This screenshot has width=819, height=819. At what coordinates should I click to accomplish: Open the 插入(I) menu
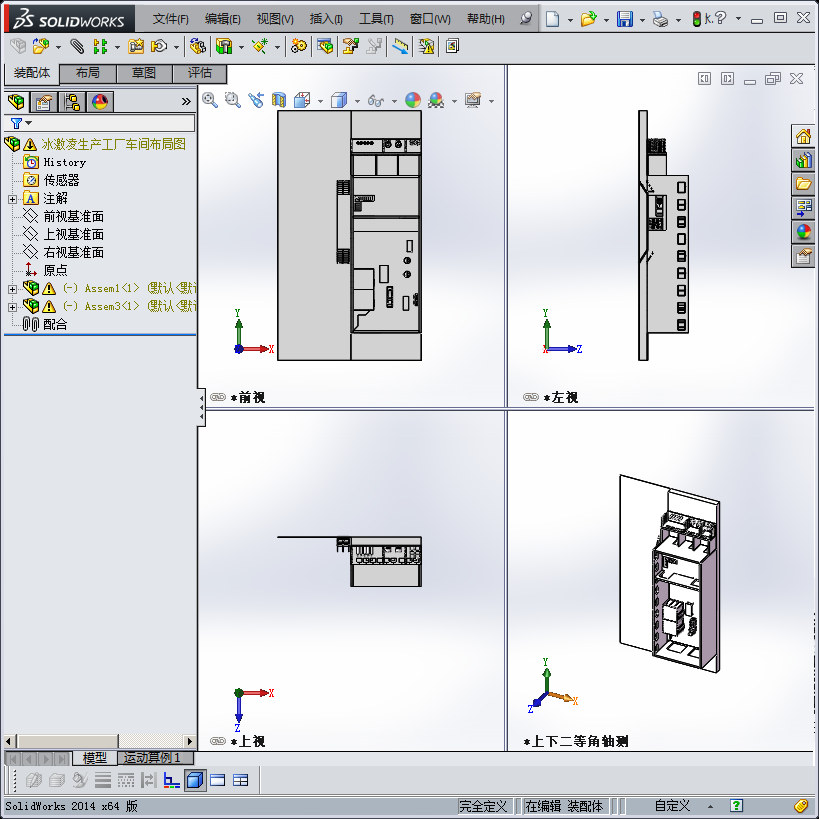pos(326,19)
